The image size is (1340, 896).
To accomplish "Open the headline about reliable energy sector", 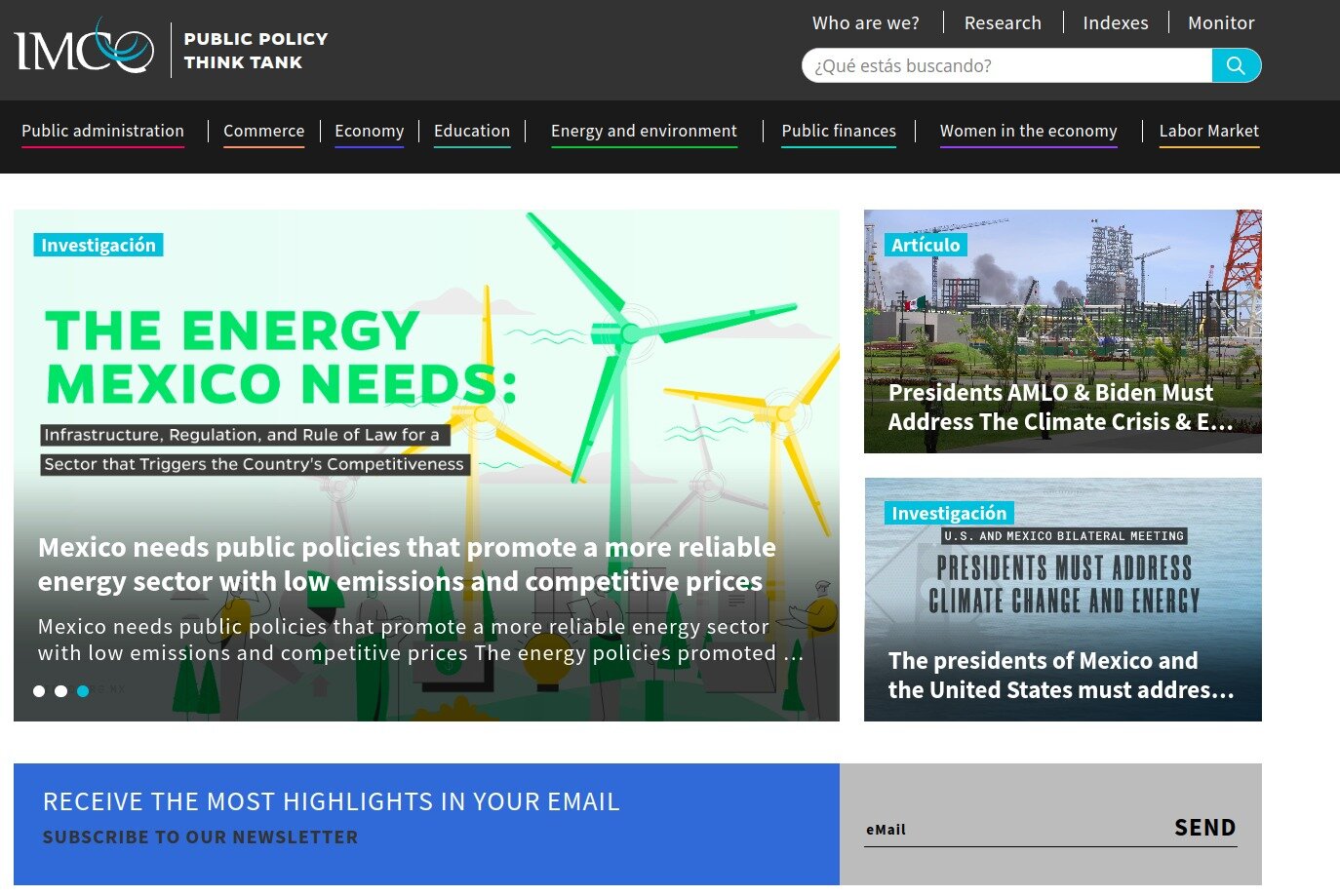I will point(407,564).
